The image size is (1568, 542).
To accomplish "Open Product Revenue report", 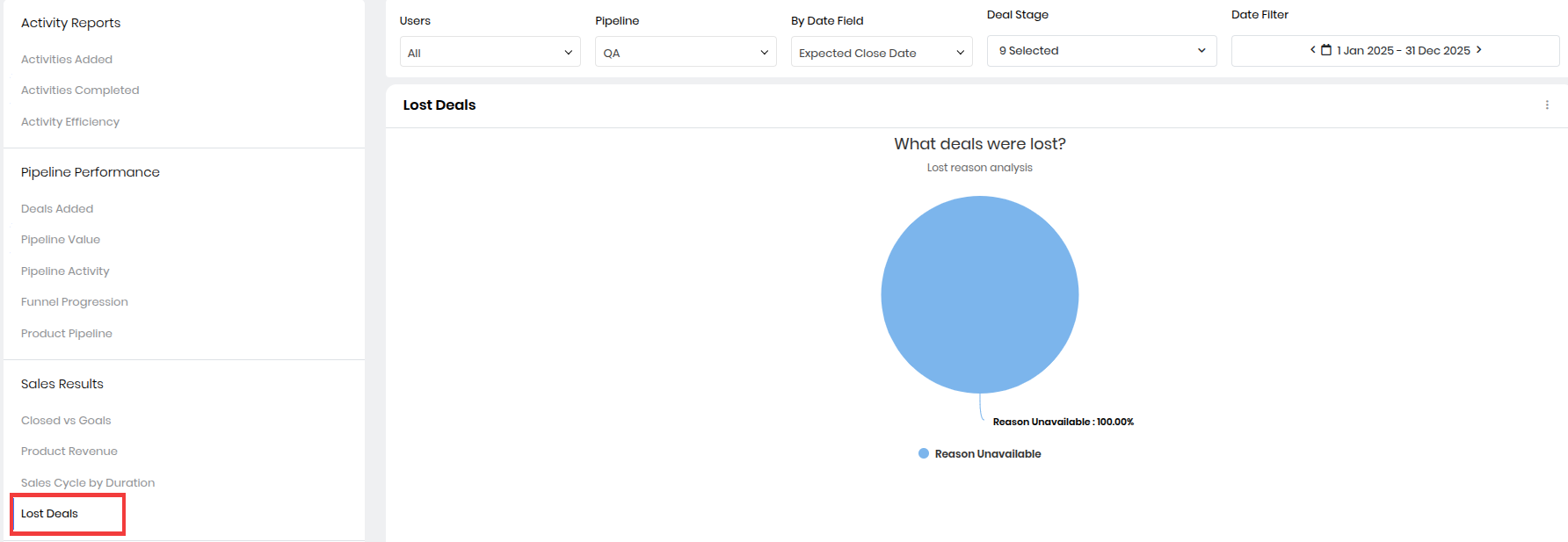I will tap(69, 451).
